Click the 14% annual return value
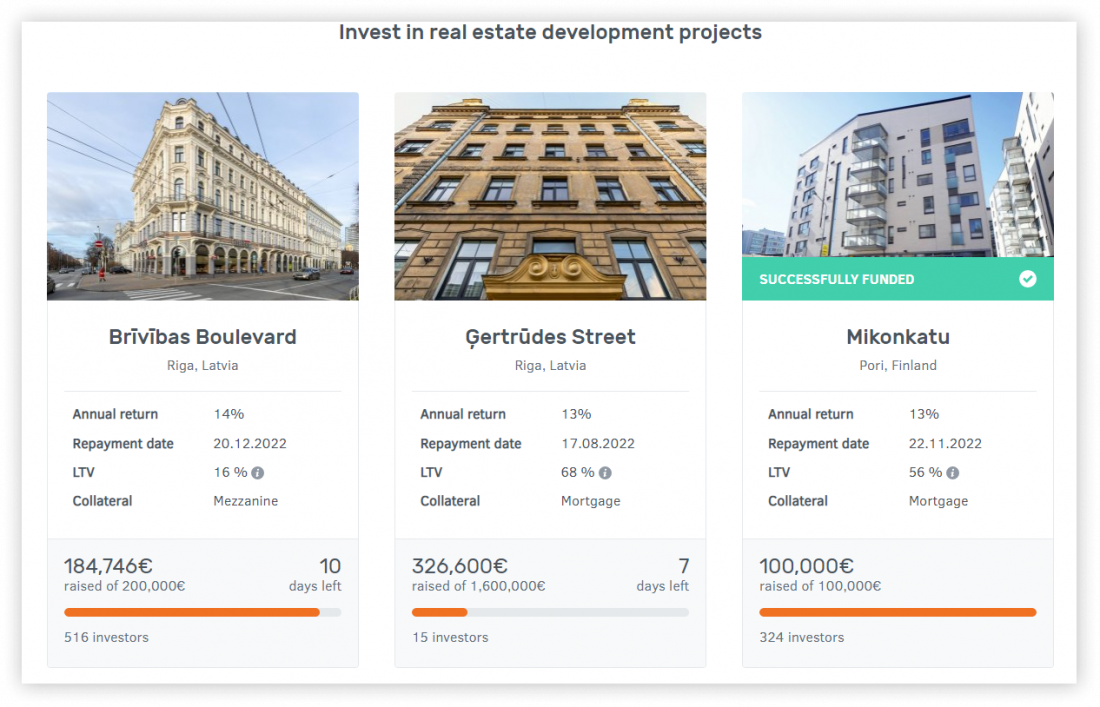 (x=229, y=415)
